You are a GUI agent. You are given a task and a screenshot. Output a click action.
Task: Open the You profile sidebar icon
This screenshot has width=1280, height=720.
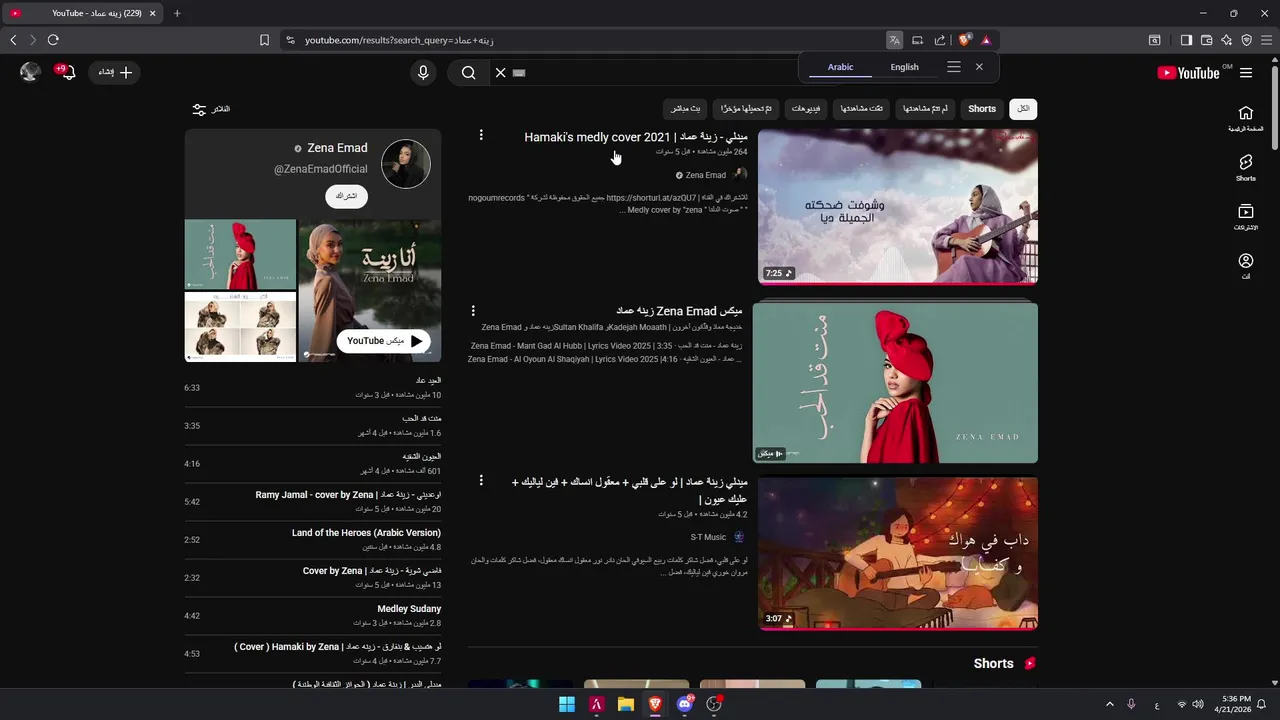pos(1246,266)
